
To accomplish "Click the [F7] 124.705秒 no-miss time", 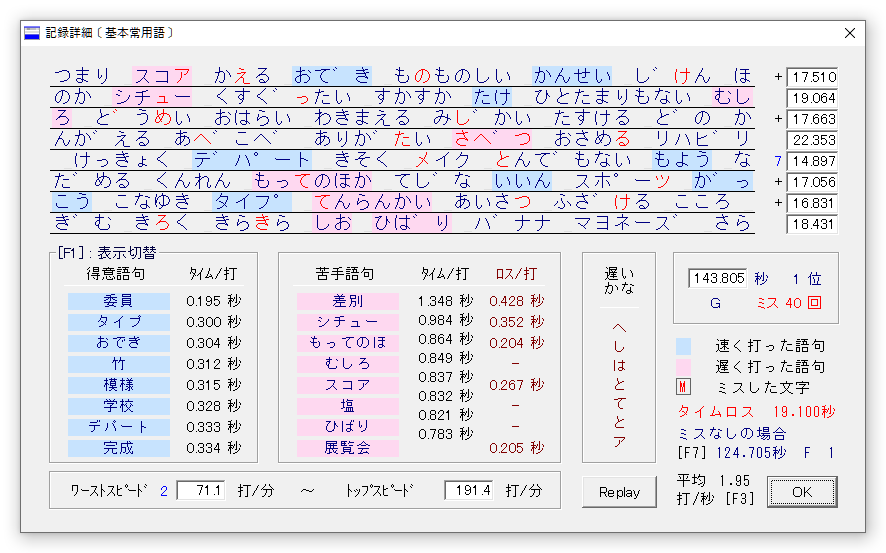I will [731, 453].
